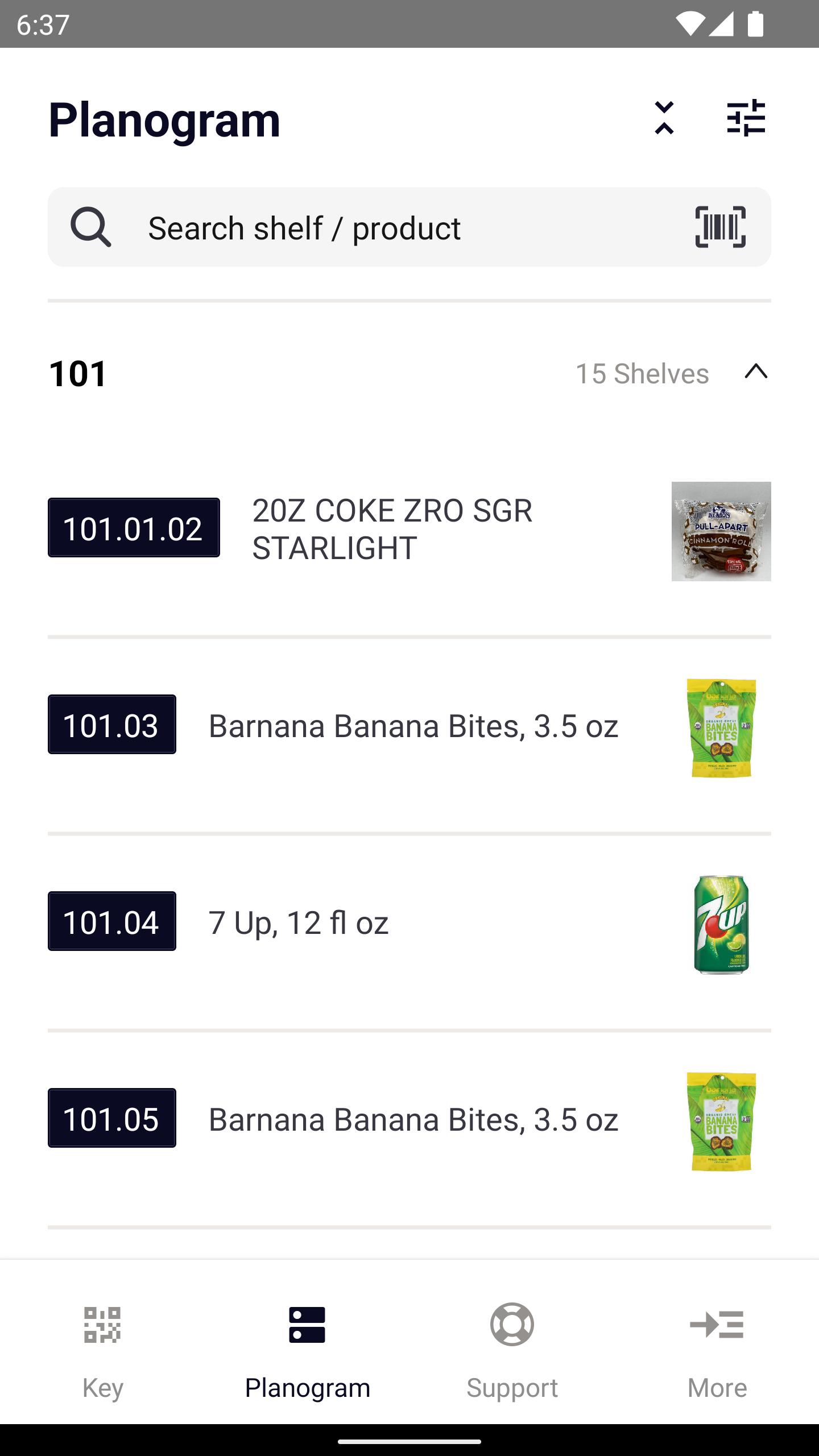Collapse section 101 with the chevron

click(756, 372)
